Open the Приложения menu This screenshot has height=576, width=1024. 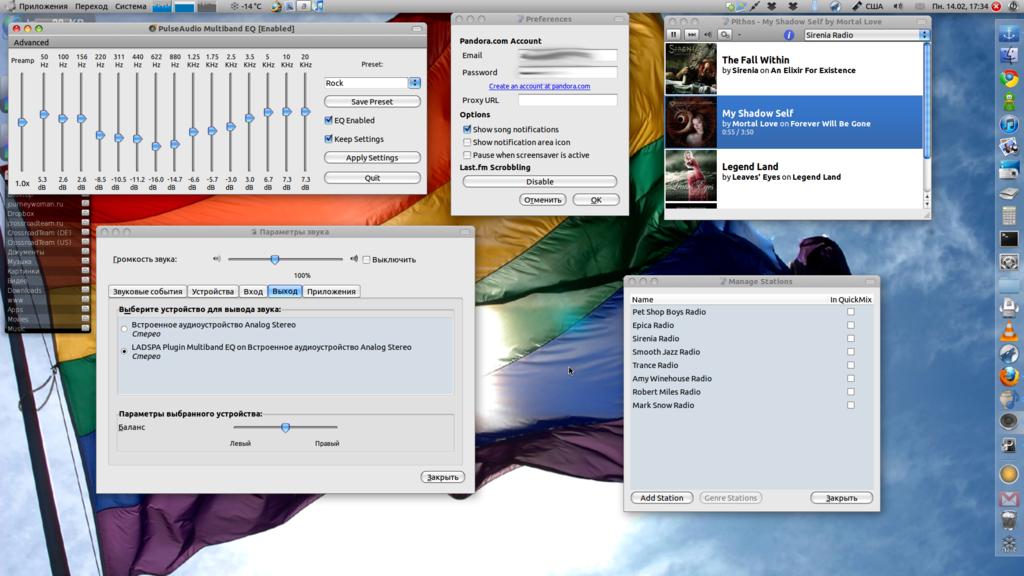pos(43,7)
